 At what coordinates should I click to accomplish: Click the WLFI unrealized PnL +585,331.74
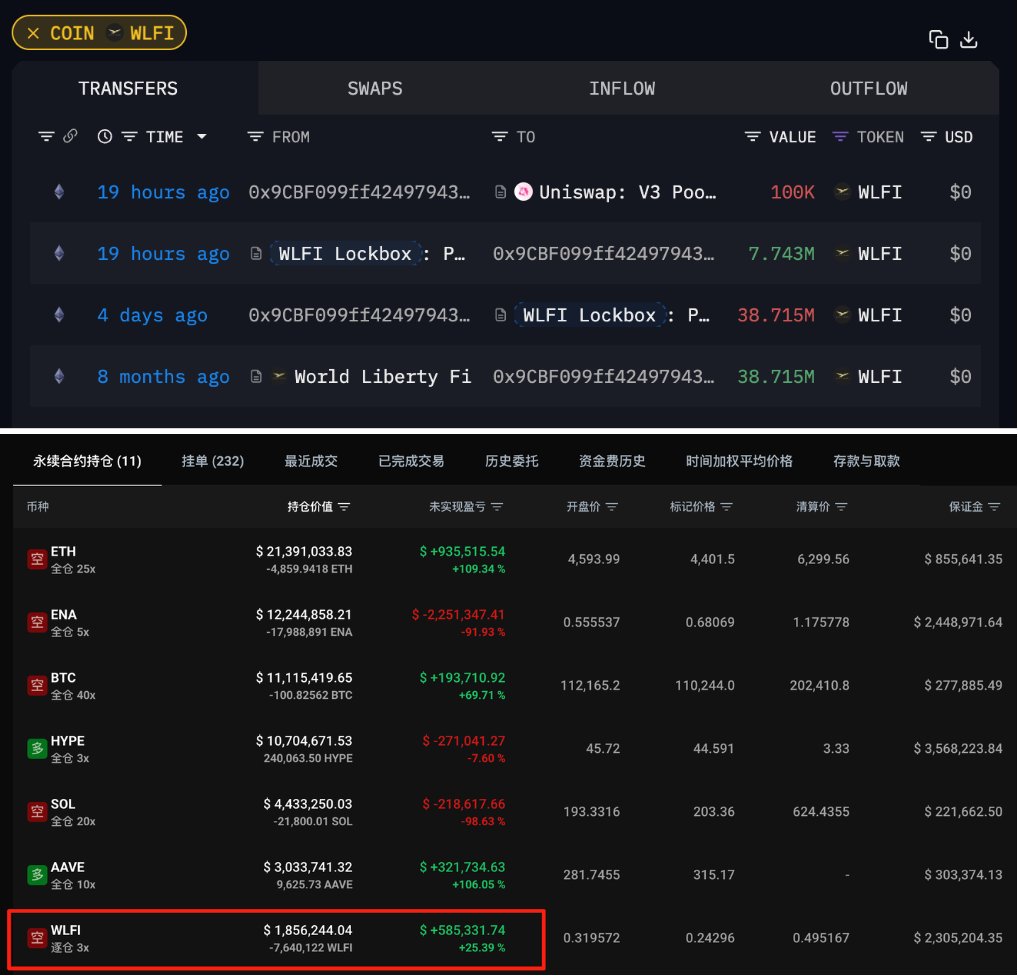point(462,930)
